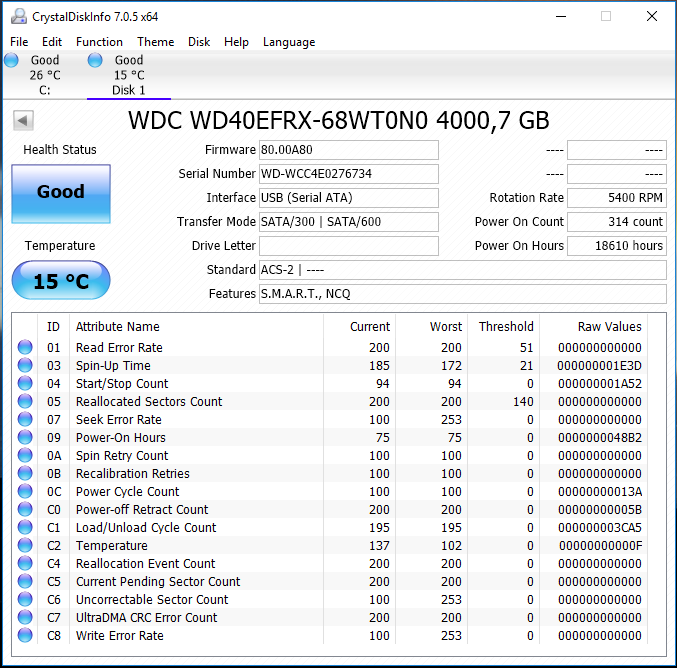Click raw value 00000000013A in Power Cycle Count
The image size is (677, 668).
click(x=600, y=491)
